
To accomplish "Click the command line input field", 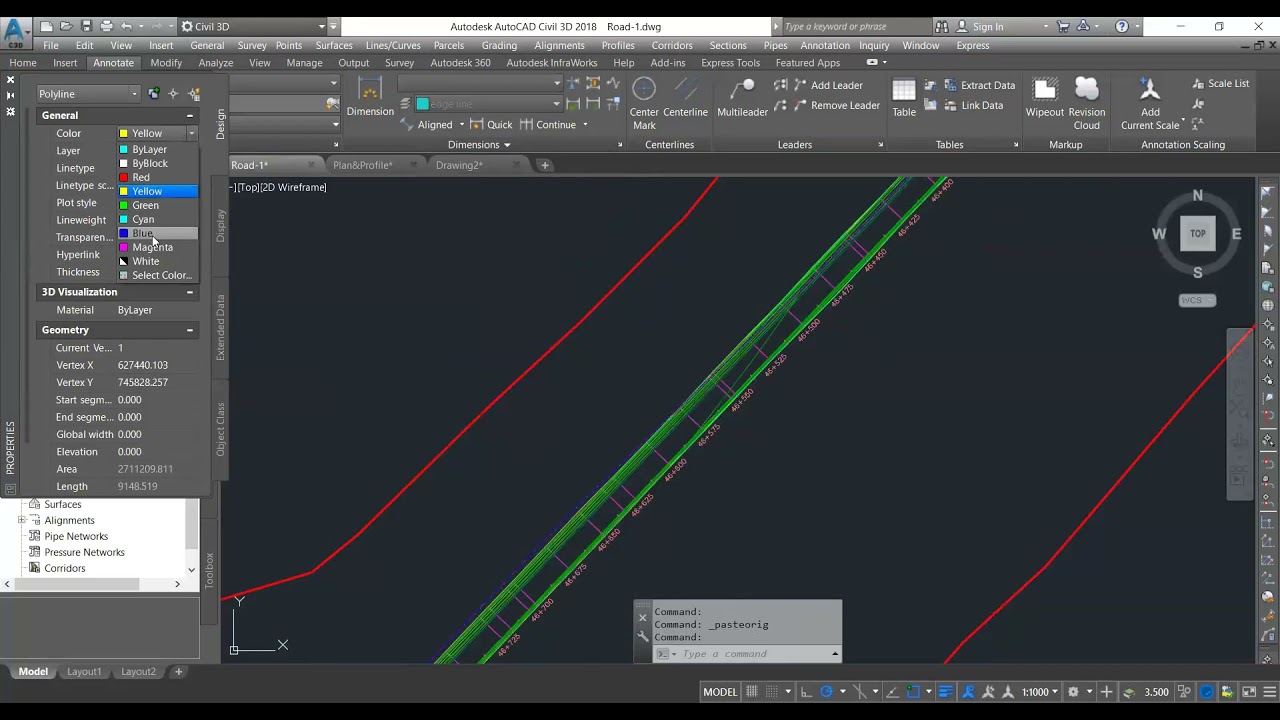I will point(754,654).
